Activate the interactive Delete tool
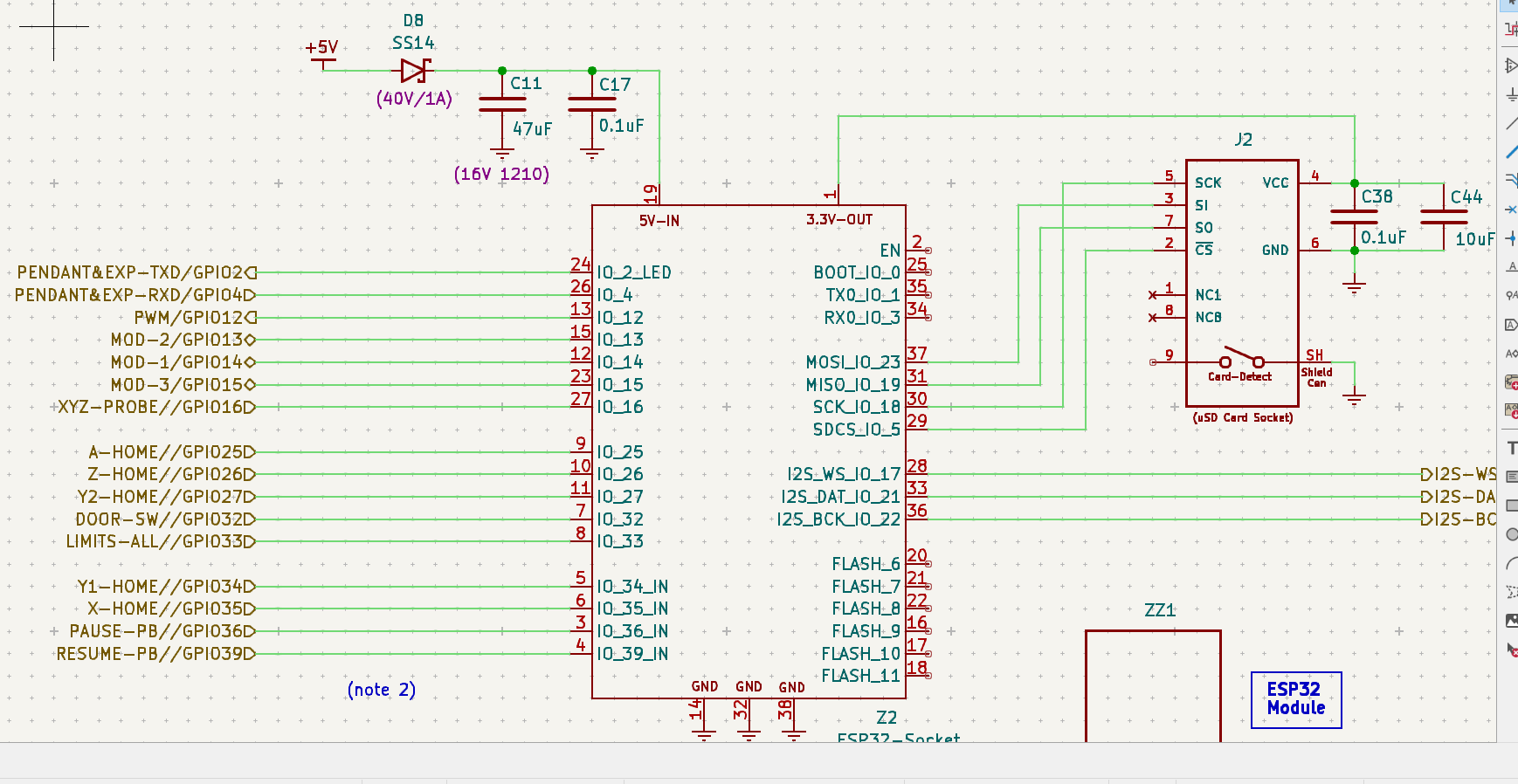Screen dimensions: 1518x784 click(1511, 650)
